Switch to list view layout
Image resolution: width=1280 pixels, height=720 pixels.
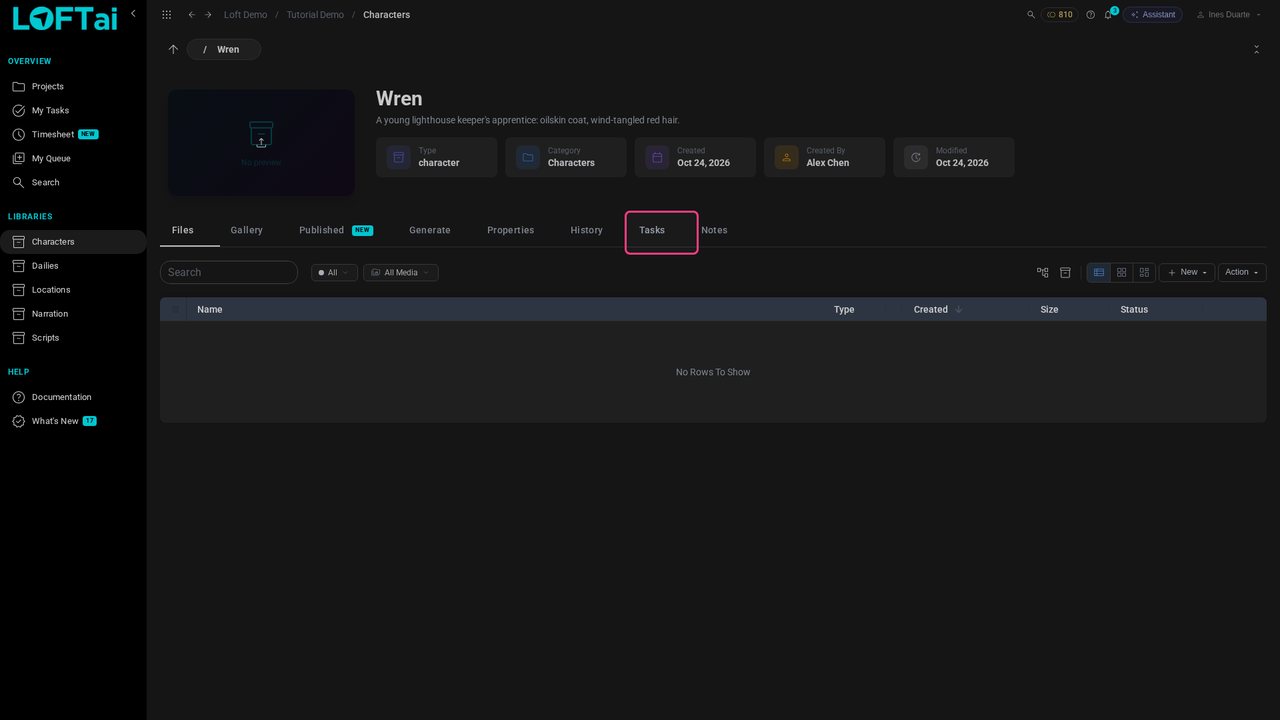click(1099, 272)
